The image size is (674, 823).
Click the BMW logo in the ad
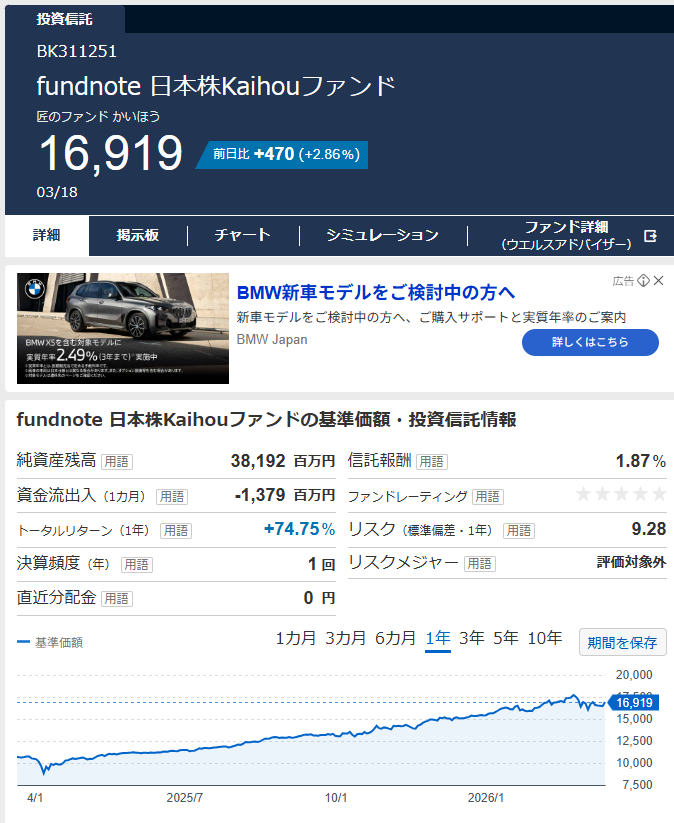click(x=36, y=292)
